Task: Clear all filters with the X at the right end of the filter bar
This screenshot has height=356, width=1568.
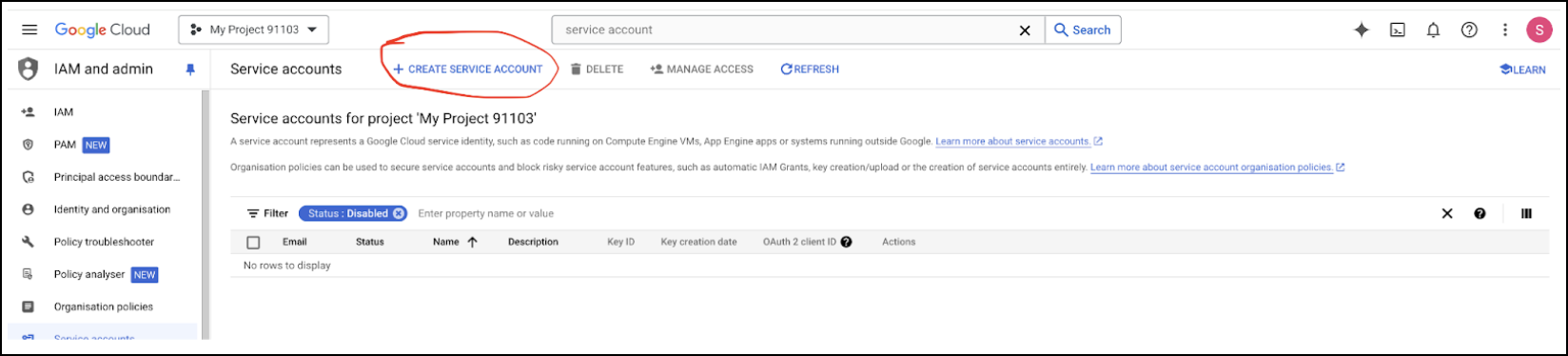Action: (x=1447, y=213)
